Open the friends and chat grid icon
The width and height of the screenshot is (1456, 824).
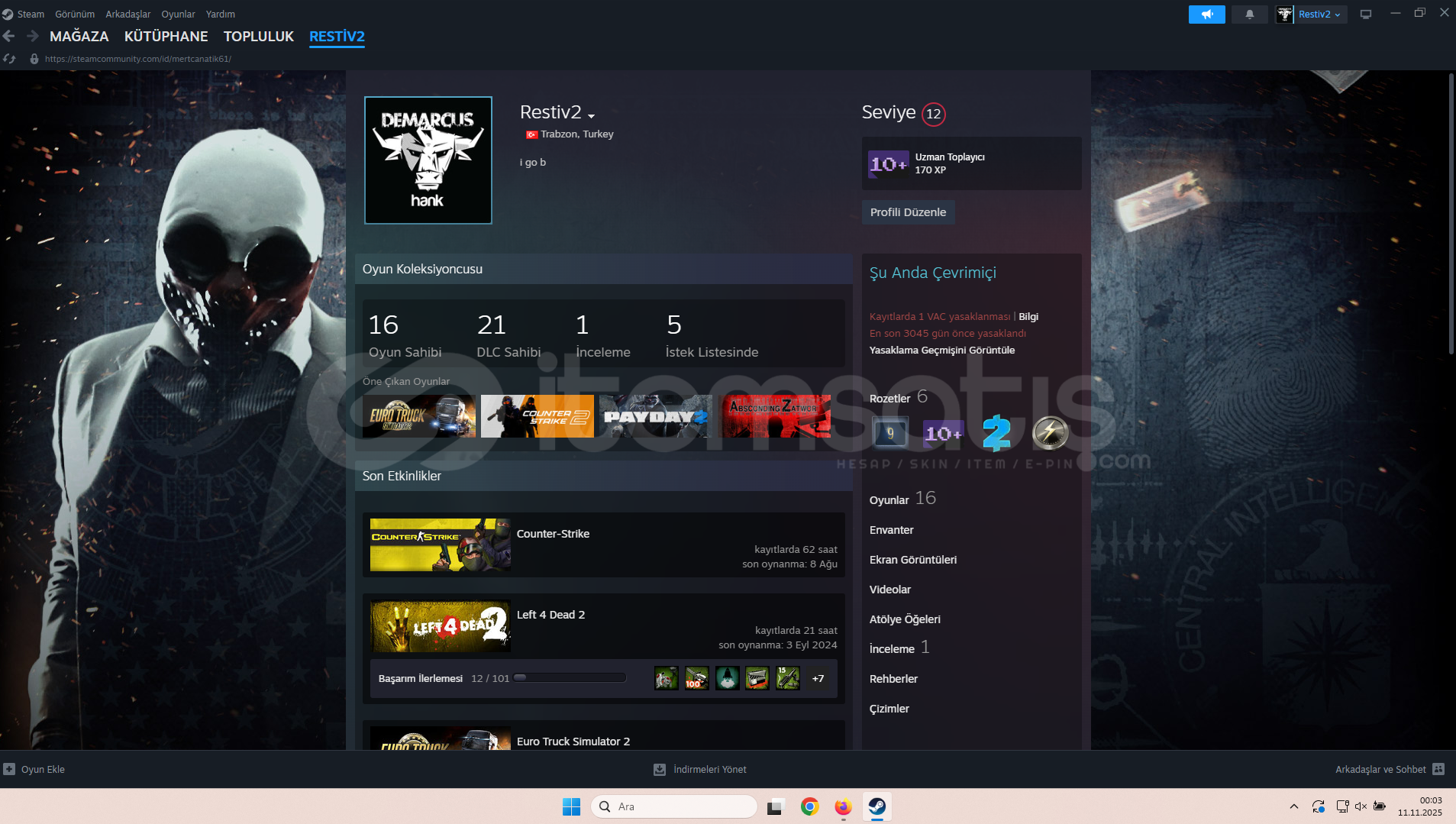(1438, 769)
